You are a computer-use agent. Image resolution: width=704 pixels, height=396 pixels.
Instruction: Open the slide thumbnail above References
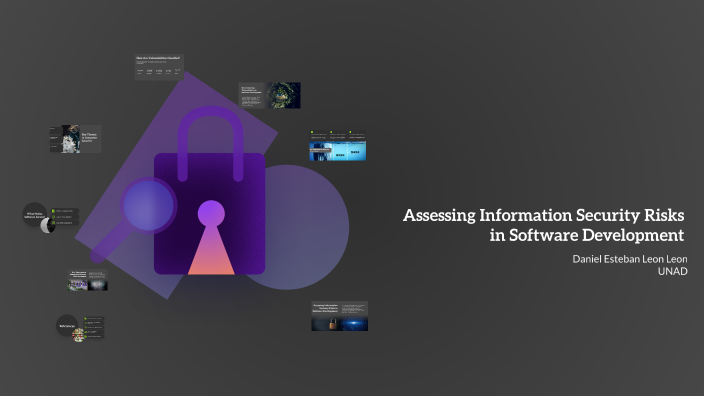click(x=88, y=280)
